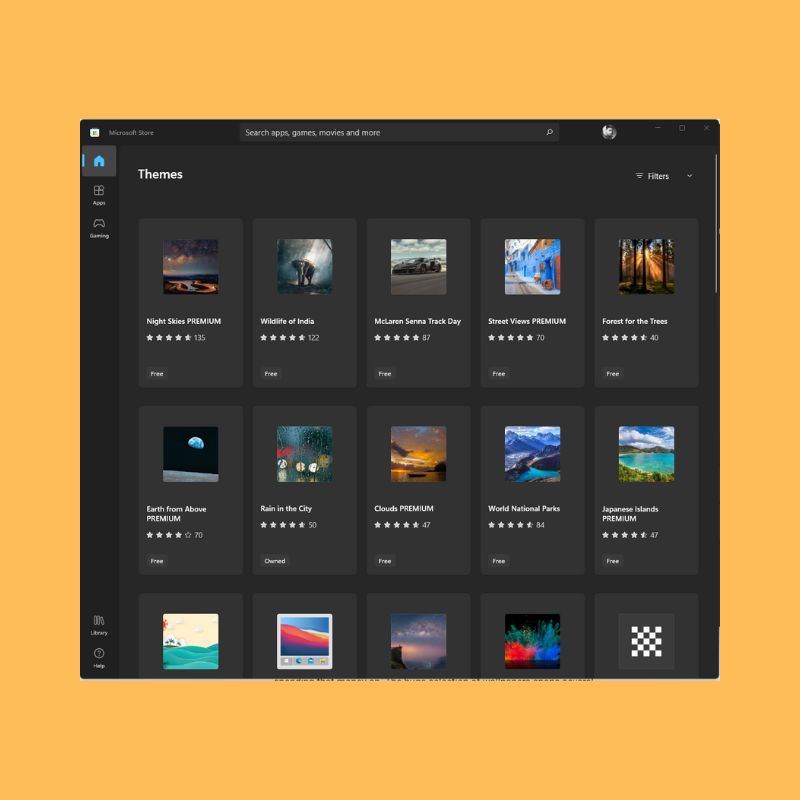This screenshot has width=800, height=800.
Task: Click the 135 rating on Night Skies
Action: coord(199,338)
